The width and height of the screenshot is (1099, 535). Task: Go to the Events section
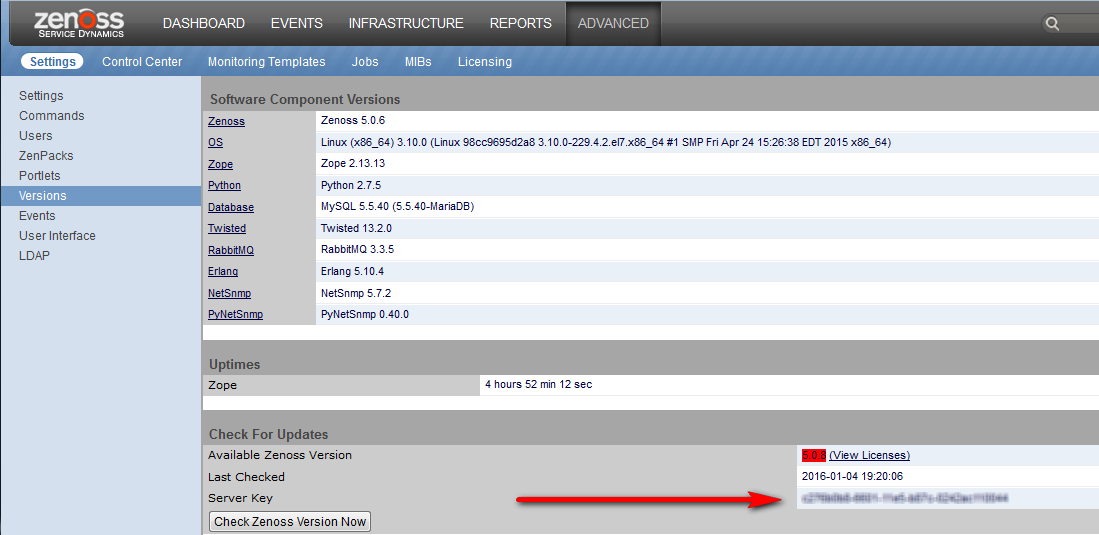tap(296, 23)
